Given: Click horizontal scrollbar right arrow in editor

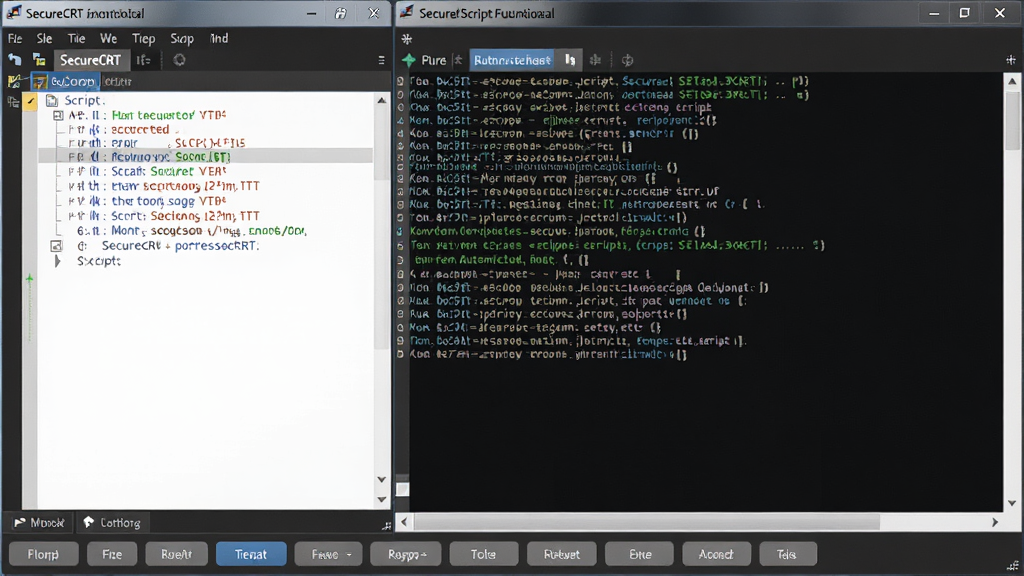Looking at the screenshot, I should tap(995, 522).
